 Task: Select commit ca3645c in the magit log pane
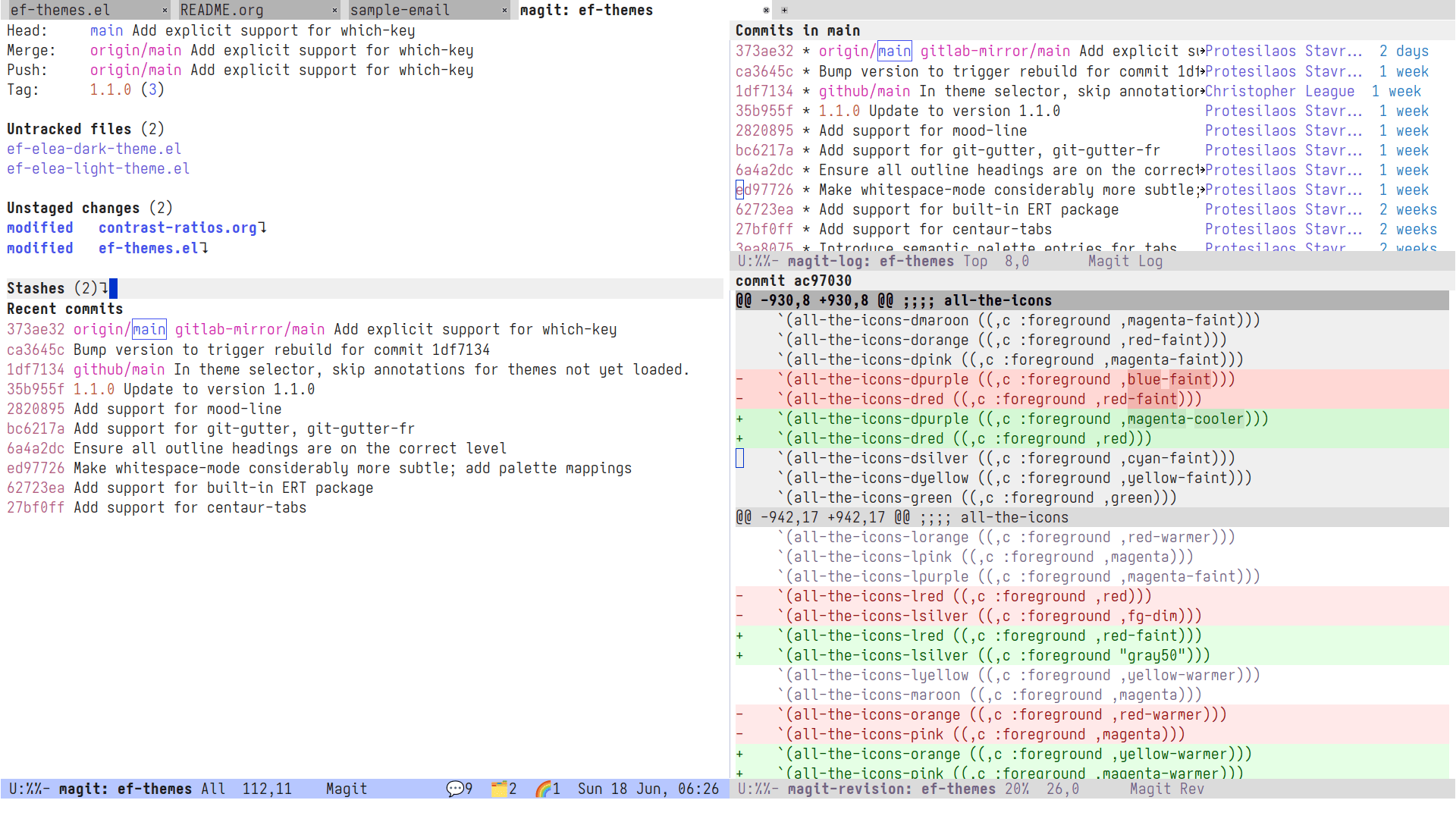(x=764, y=71)
